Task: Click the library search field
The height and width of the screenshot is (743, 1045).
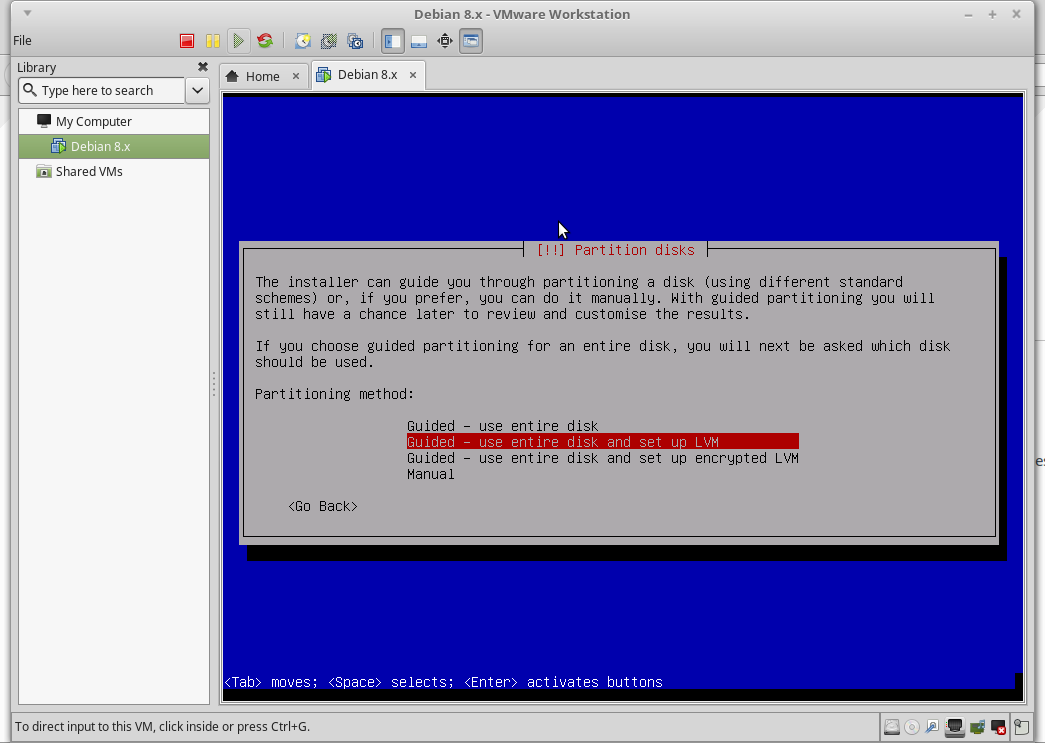Action: coord(101,91)
